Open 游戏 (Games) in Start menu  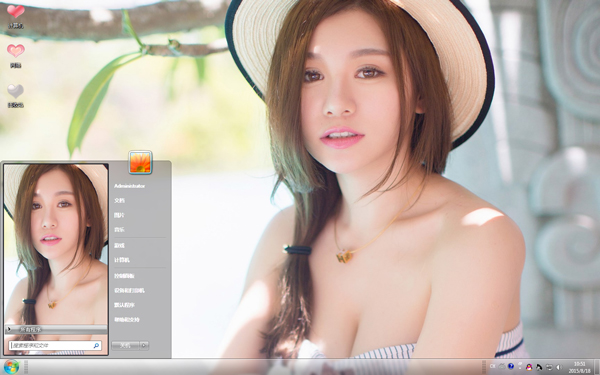coord(119,245)
